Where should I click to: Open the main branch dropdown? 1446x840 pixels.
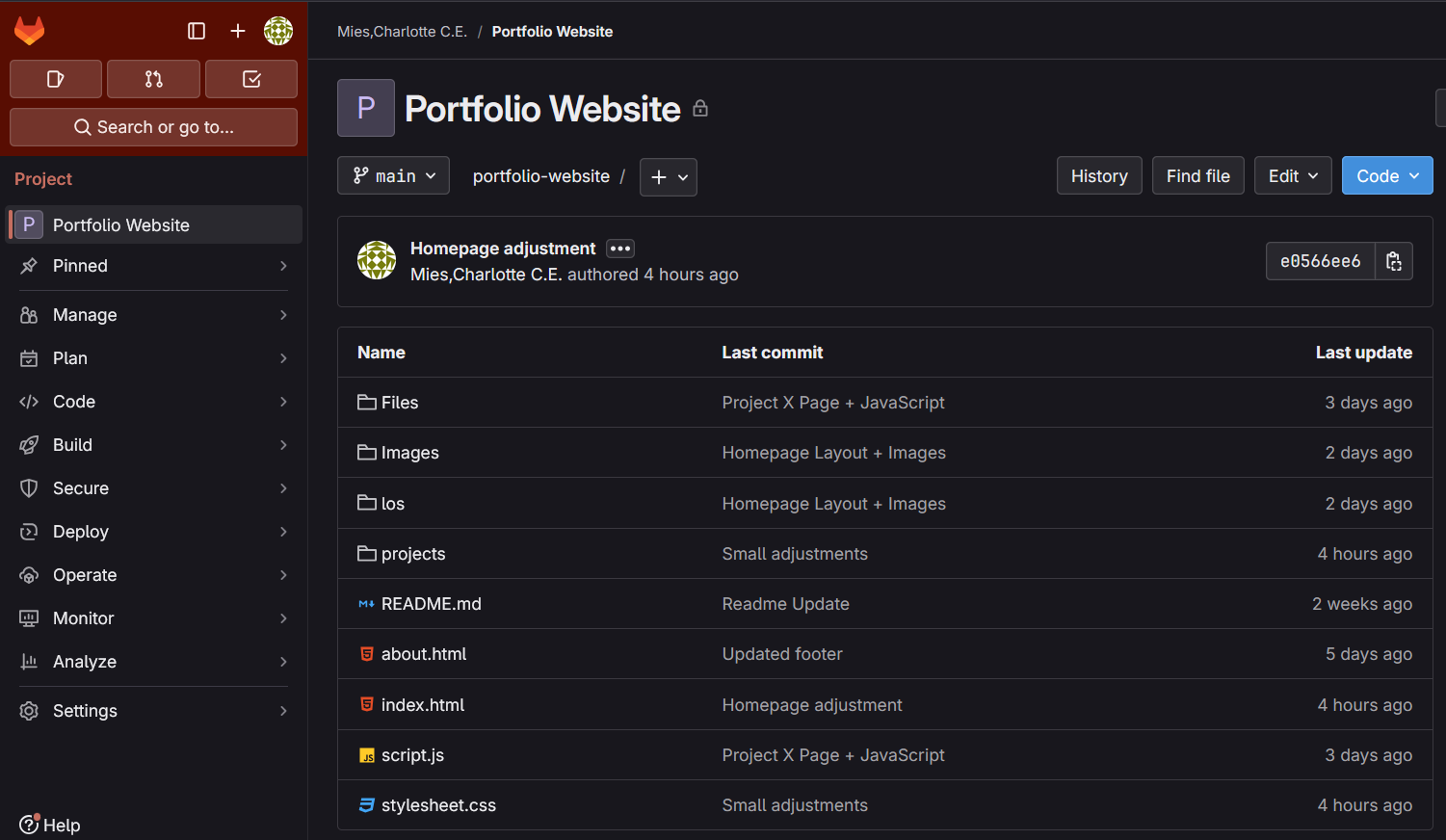[393, 175]
